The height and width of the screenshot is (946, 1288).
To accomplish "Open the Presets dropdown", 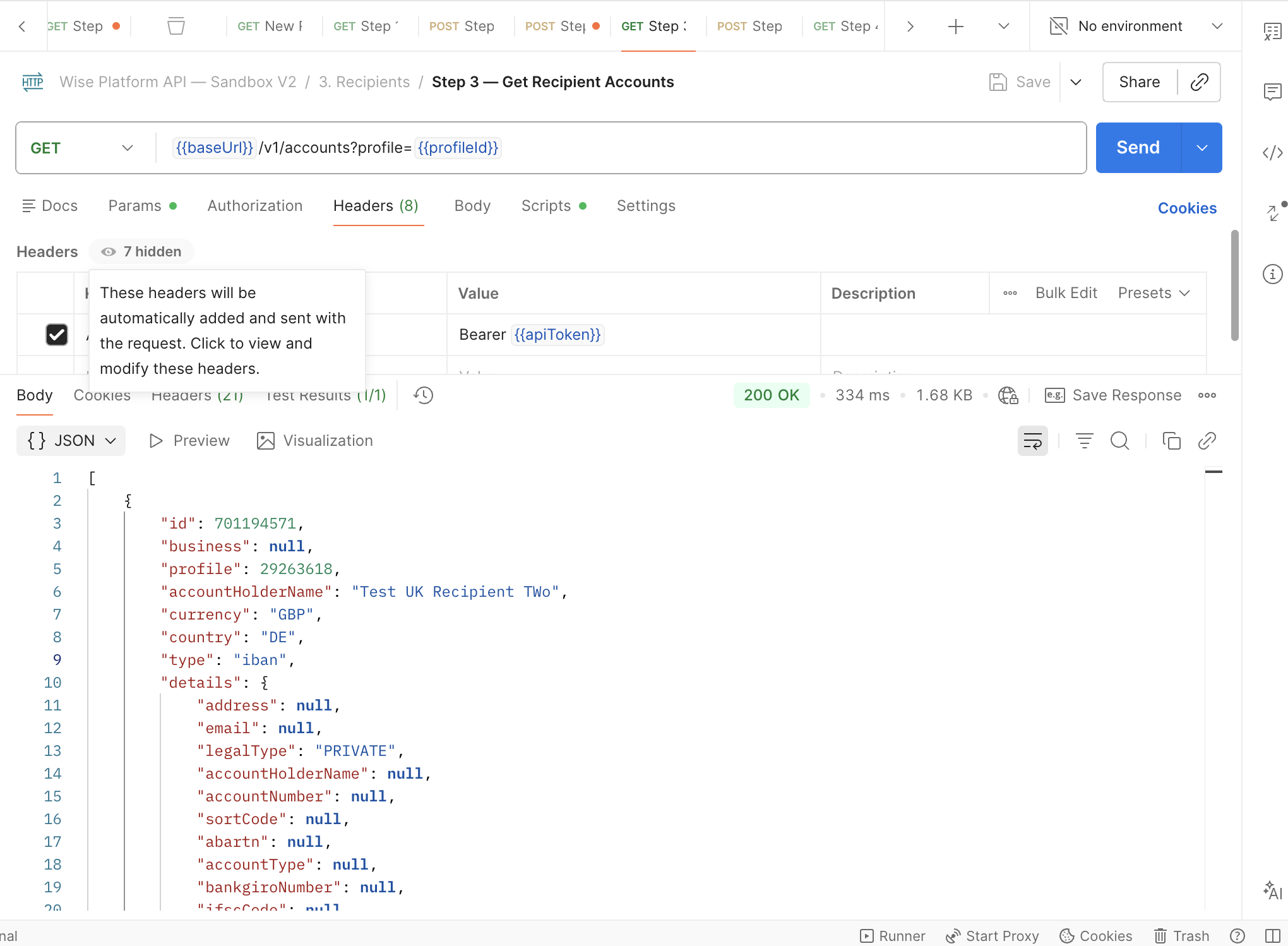I will click(x=1154, y=293).
